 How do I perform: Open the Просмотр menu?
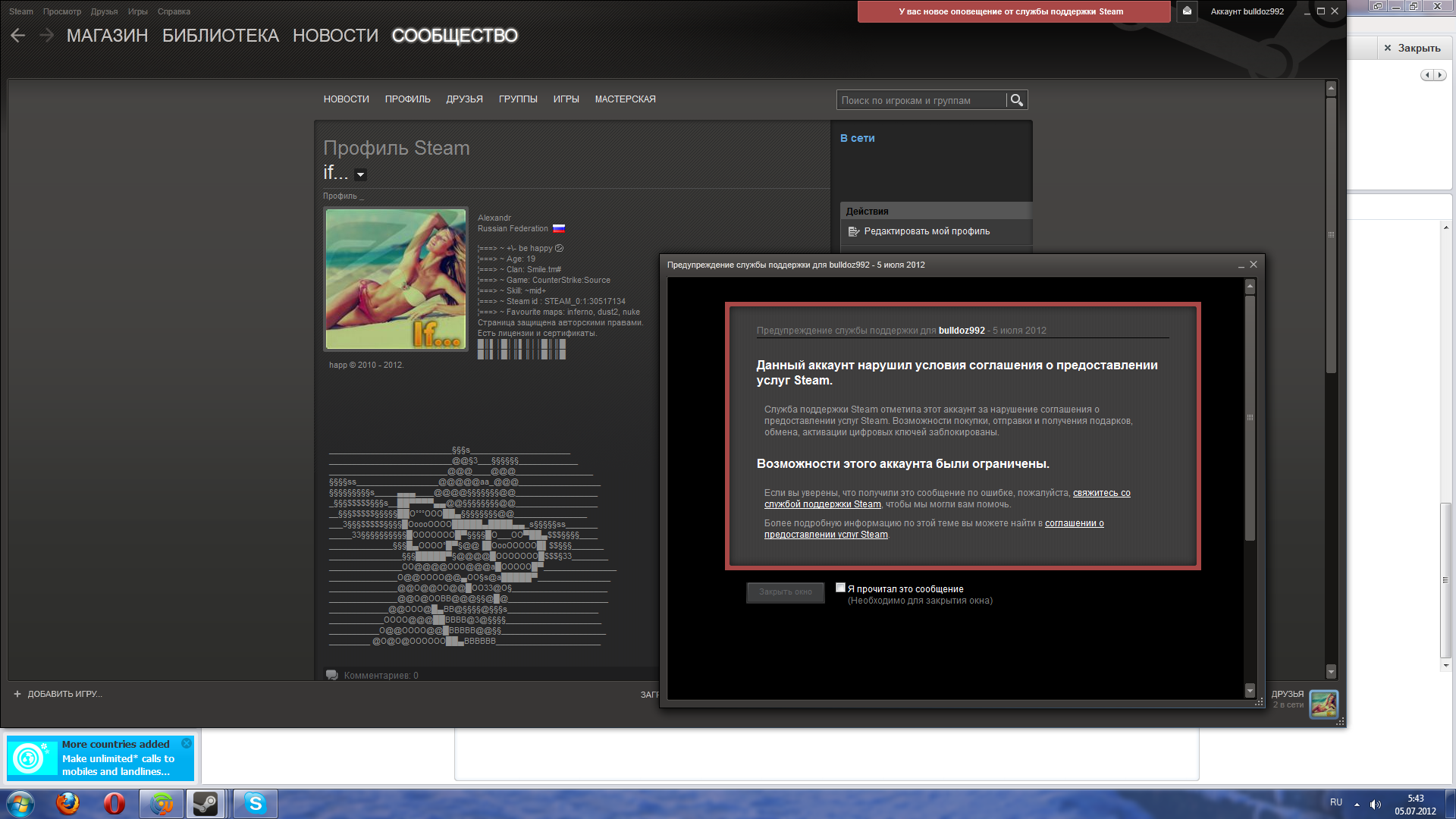pos(62,11)
